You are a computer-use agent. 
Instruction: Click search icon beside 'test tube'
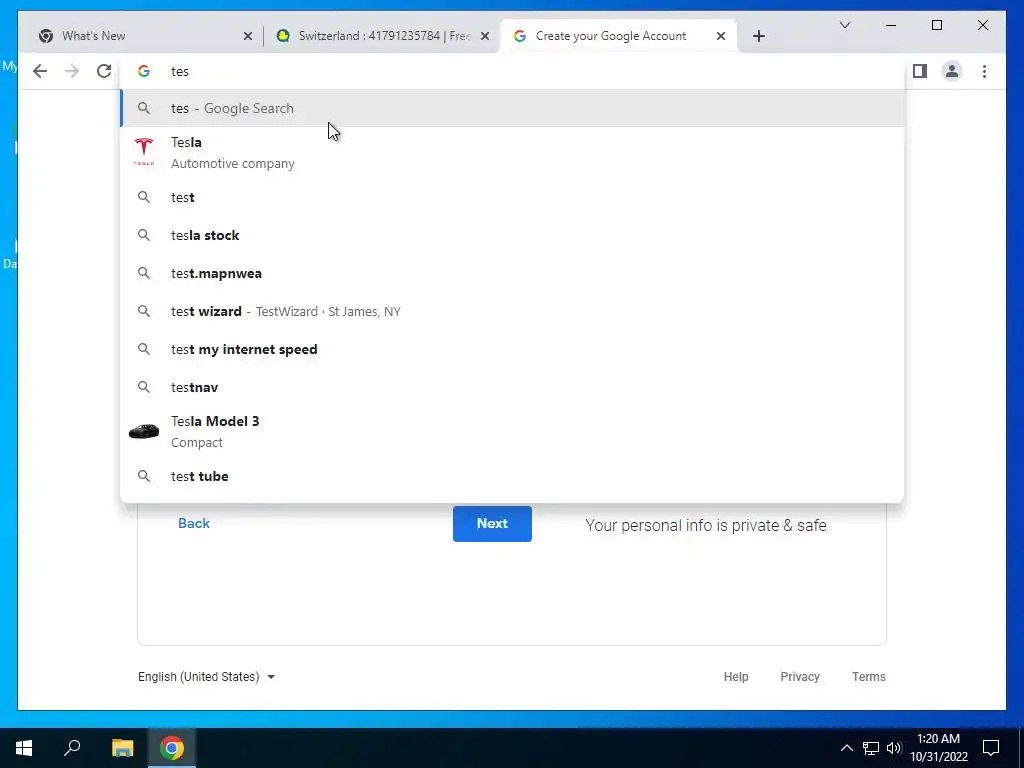[x=144, y=476]
